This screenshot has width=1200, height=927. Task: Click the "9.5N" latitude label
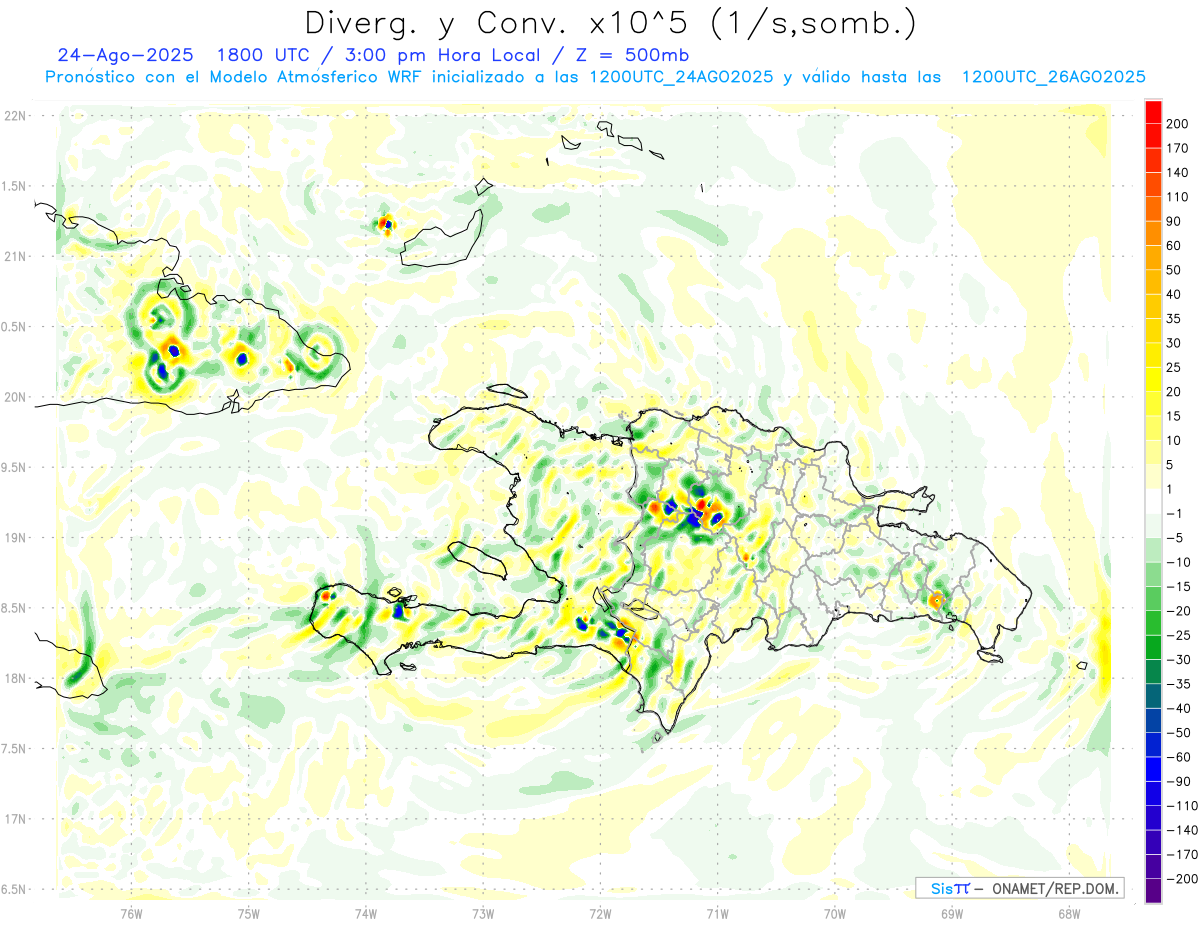pyautogui.click(x=15, y=467)
